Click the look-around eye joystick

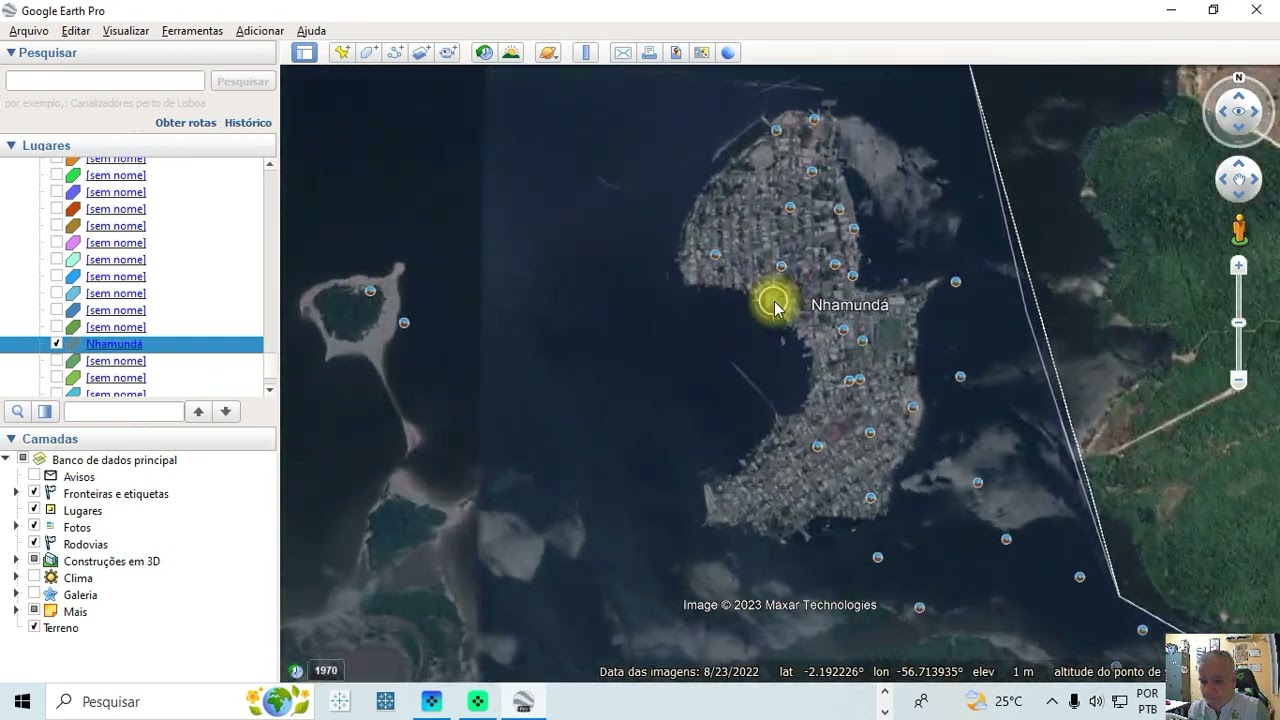[1239, 111]
